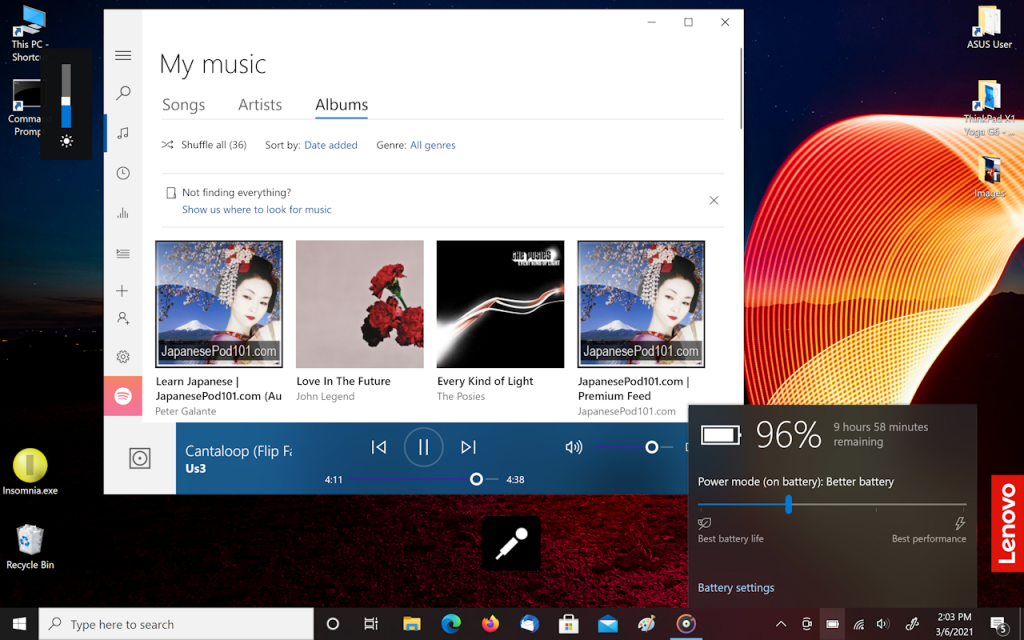Open Windows Ink Workspace pen icon
This screenshot has width=1024, height=640.
coord(912,624)
